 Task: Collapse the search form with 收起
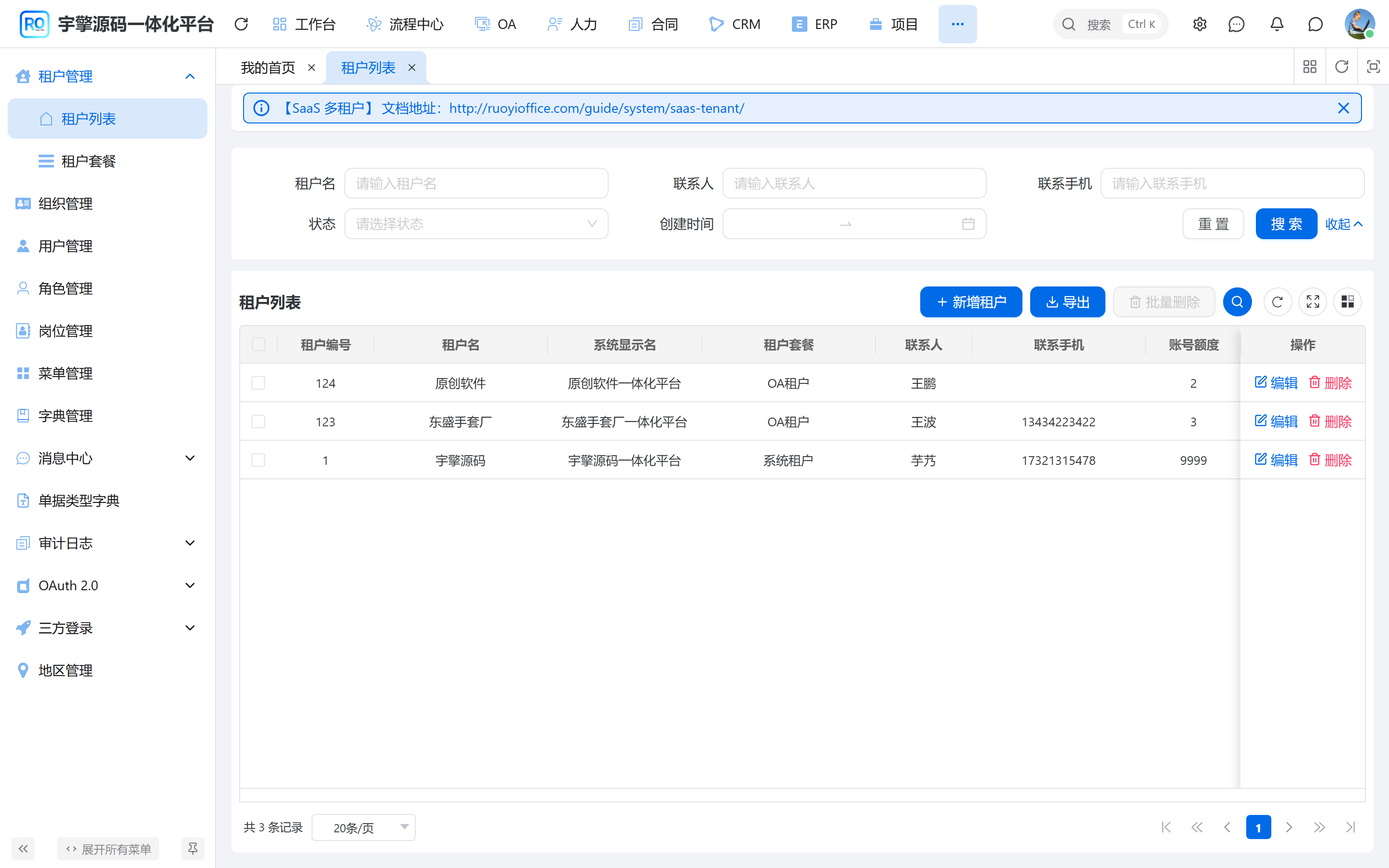pyautogui.click(x=1344, y=224)
